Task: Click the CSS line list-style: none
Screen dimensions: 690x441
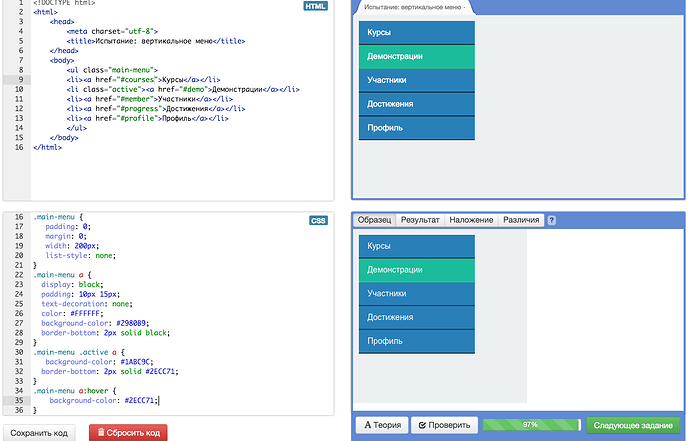Action: [81, 256]
